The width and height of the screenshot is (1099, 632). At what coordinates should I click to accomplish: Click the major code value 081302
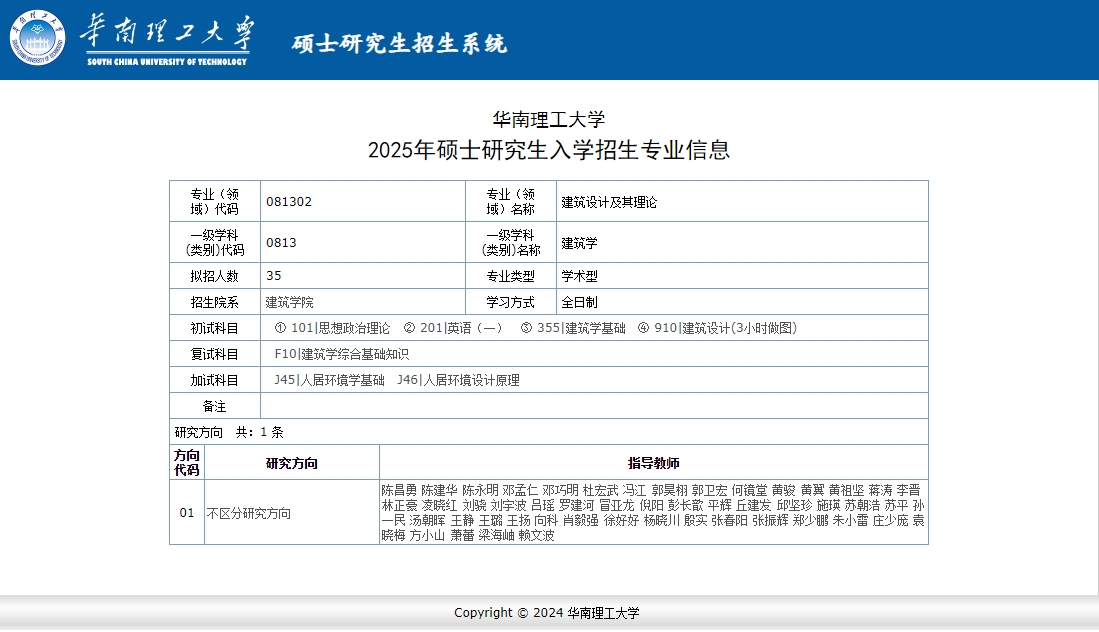(x=289, y=202)
